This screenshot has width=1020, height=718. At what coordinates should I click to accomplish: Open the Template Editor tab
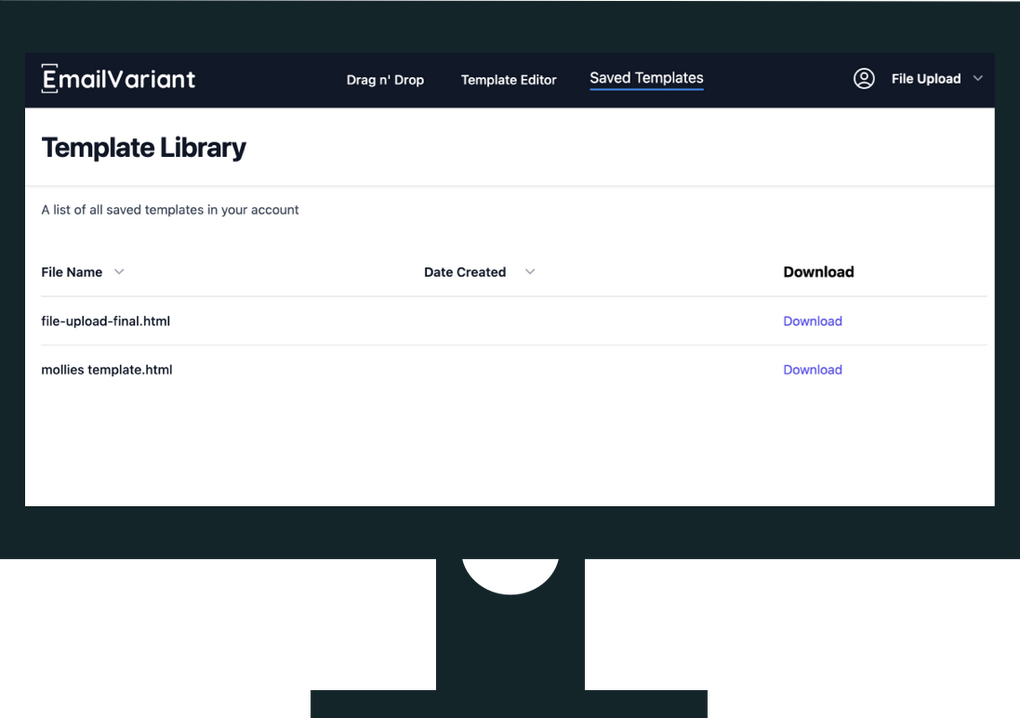click(509, 80)
